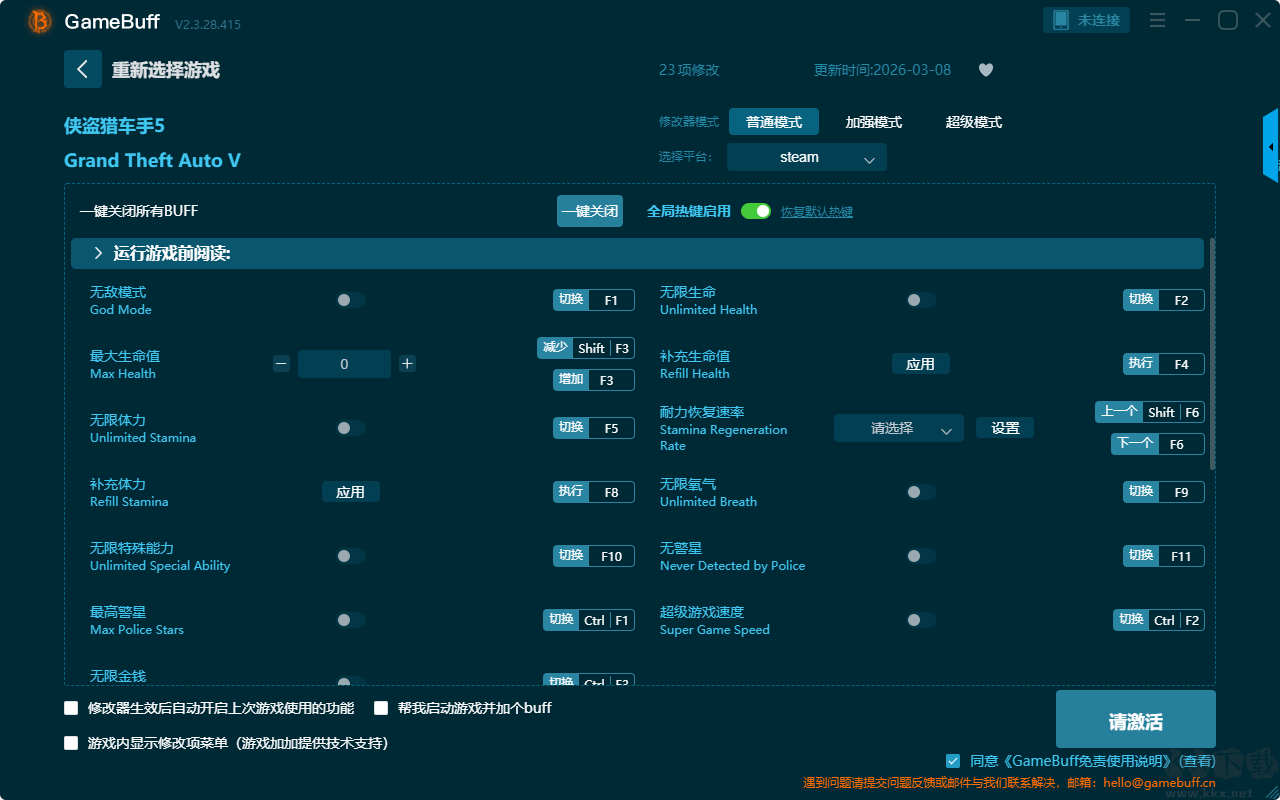1280x800 pixels.
Task: Enable Max Police Stars switch
Action: coord(350,620)
